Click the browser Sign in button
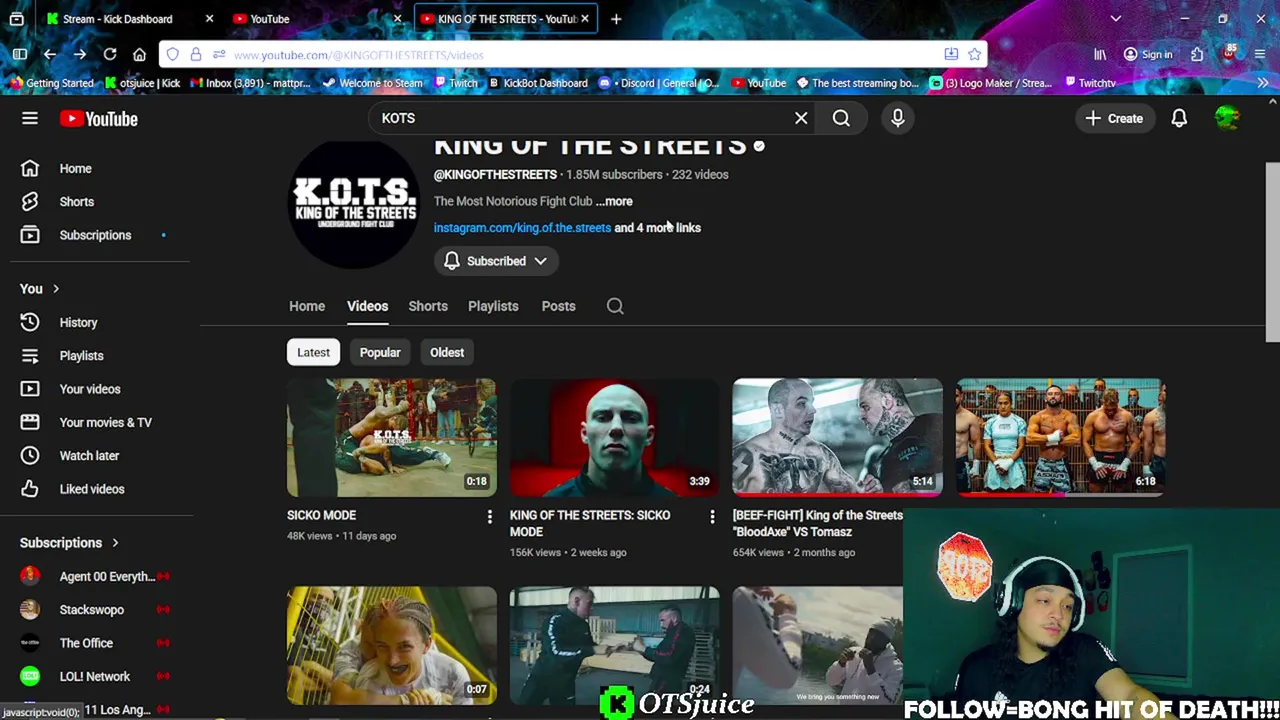Viewport: 1280px width, 720px height. click(1147, 54)
